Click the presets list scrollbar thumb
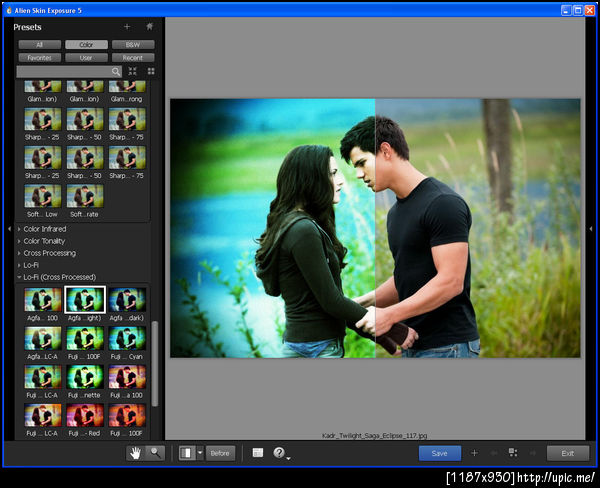 pos(155,364)
